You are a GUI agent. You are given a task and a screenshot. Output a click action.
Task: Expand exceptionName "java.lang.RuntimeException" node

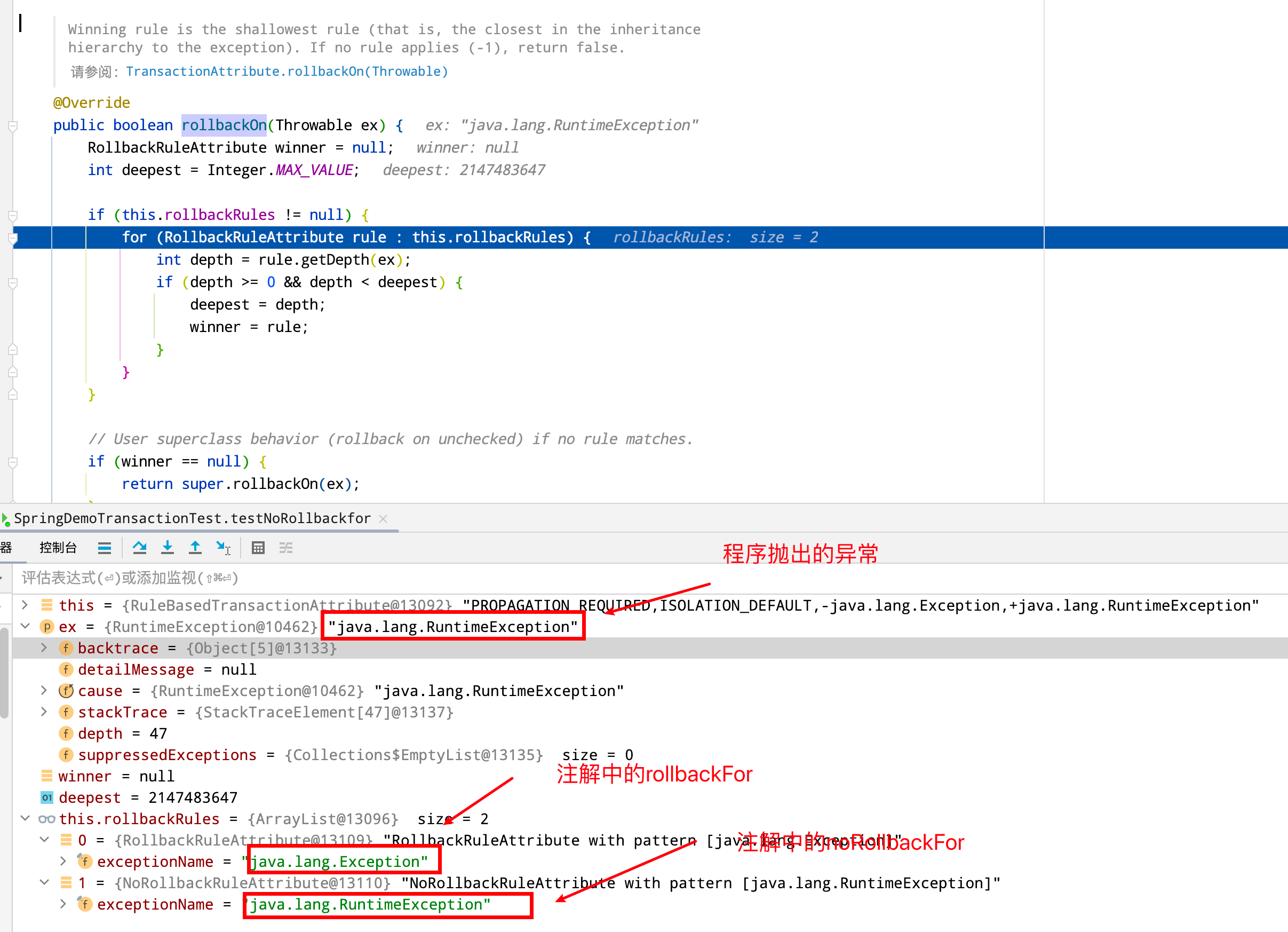click(63, 904)
